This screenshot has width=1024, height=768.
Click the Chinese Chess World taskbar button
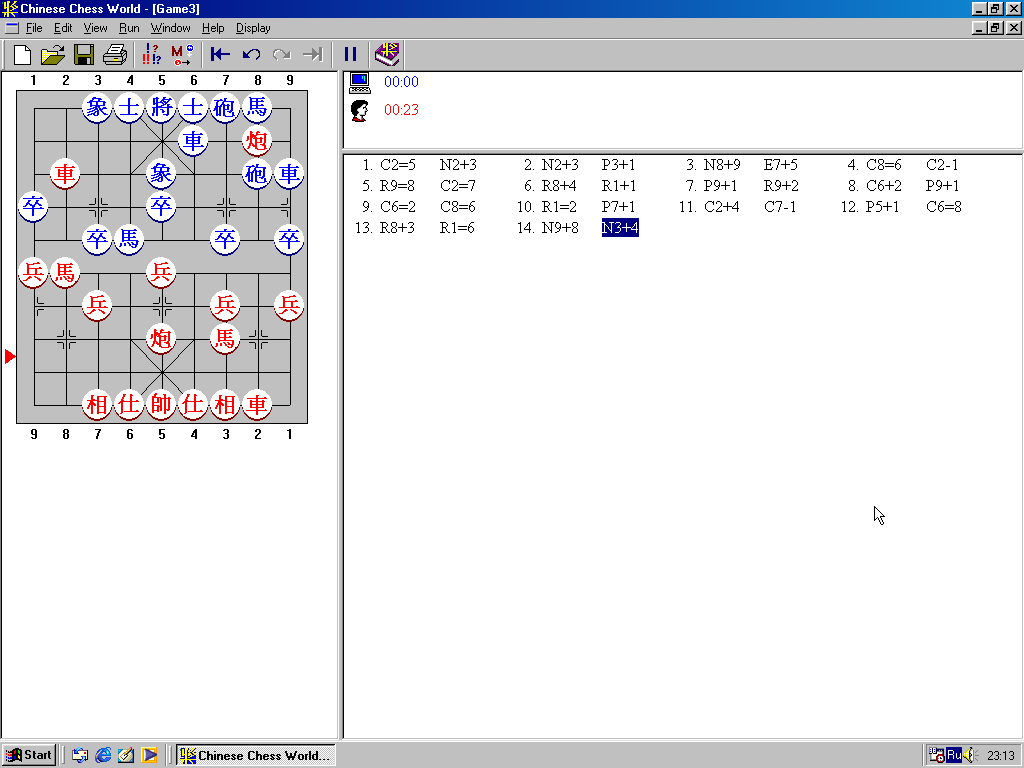click(x=255, y=755)
